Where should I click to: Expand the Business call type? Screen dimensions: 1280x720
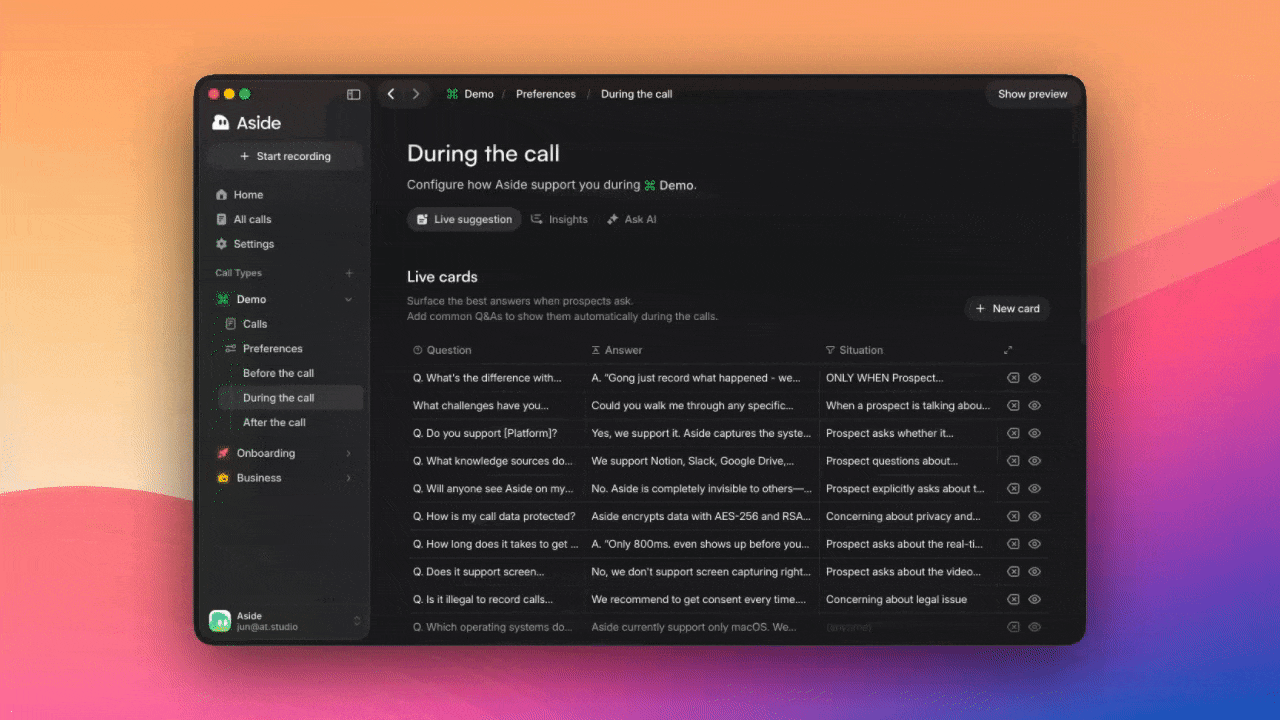pos(349,478)
